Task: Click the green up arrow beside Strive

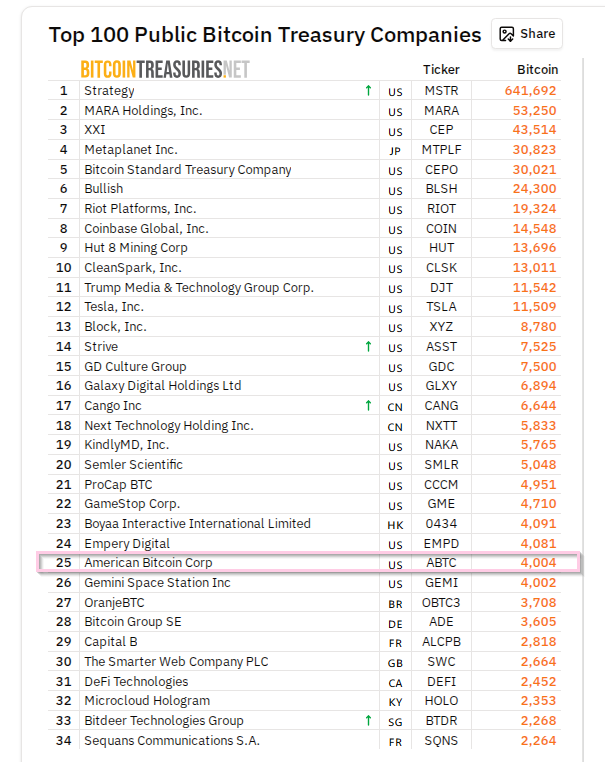Action: [368, 347]
